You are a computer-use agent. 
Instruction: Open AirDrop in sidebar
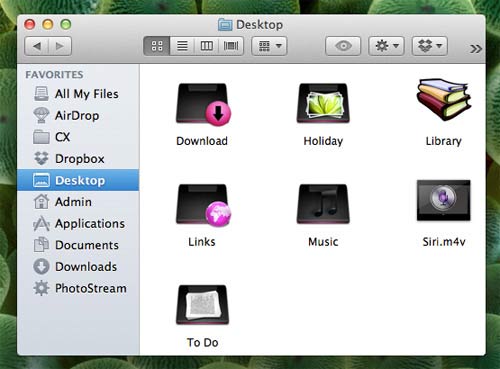click(78, 116)
